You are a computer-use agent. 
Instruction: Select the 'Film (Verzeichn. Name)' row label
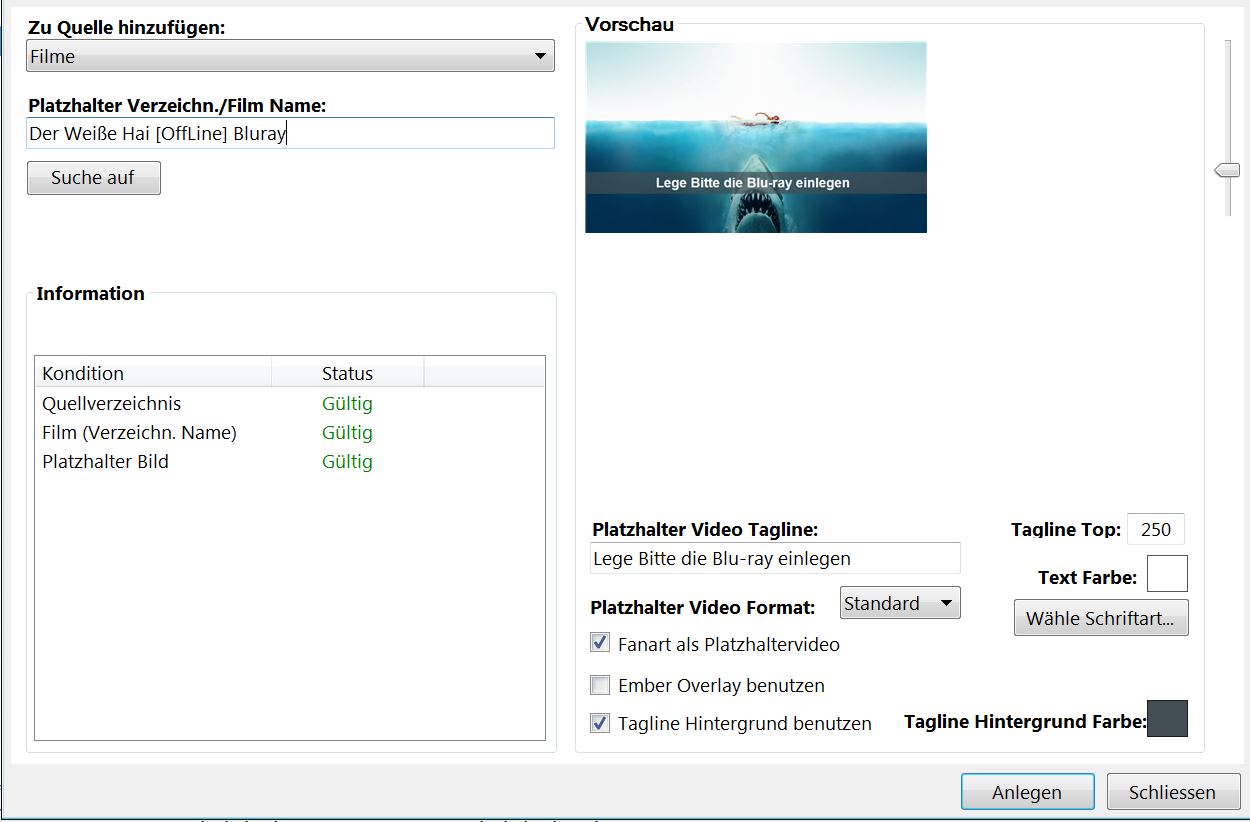(x=139, y=432)
